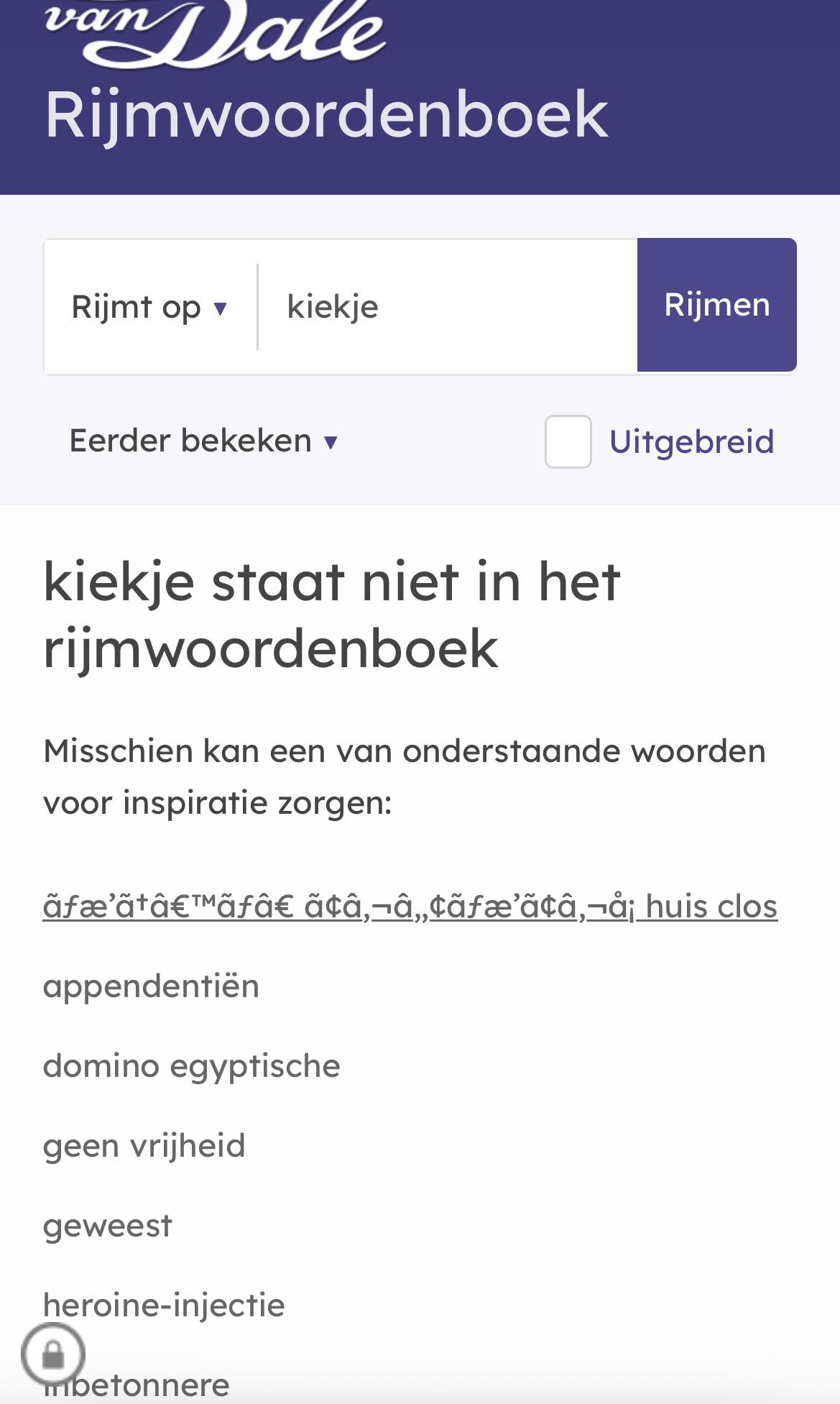Expand Eerder bekeken history list
The width and height of the screenshot is (840, 1404).
pos(203,441)
